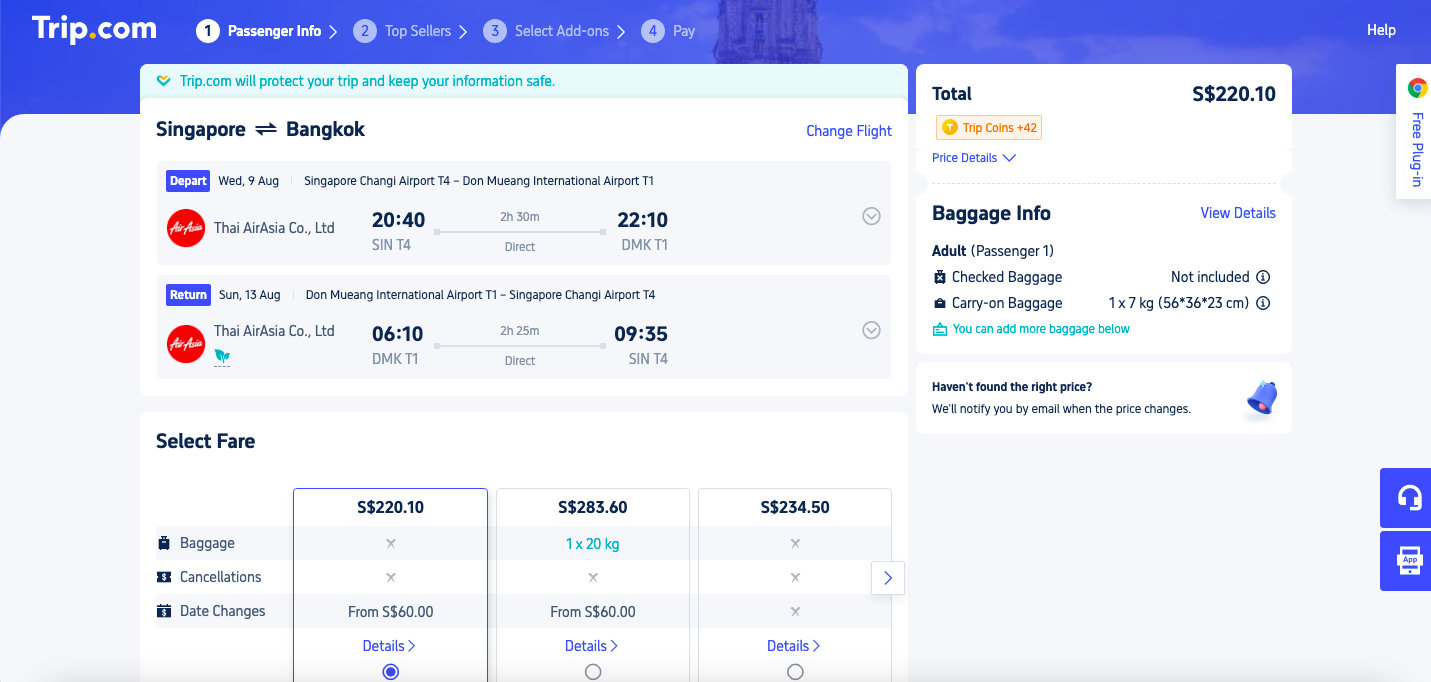
Task: Click the Select Fare heading
Action: [206, 441]
